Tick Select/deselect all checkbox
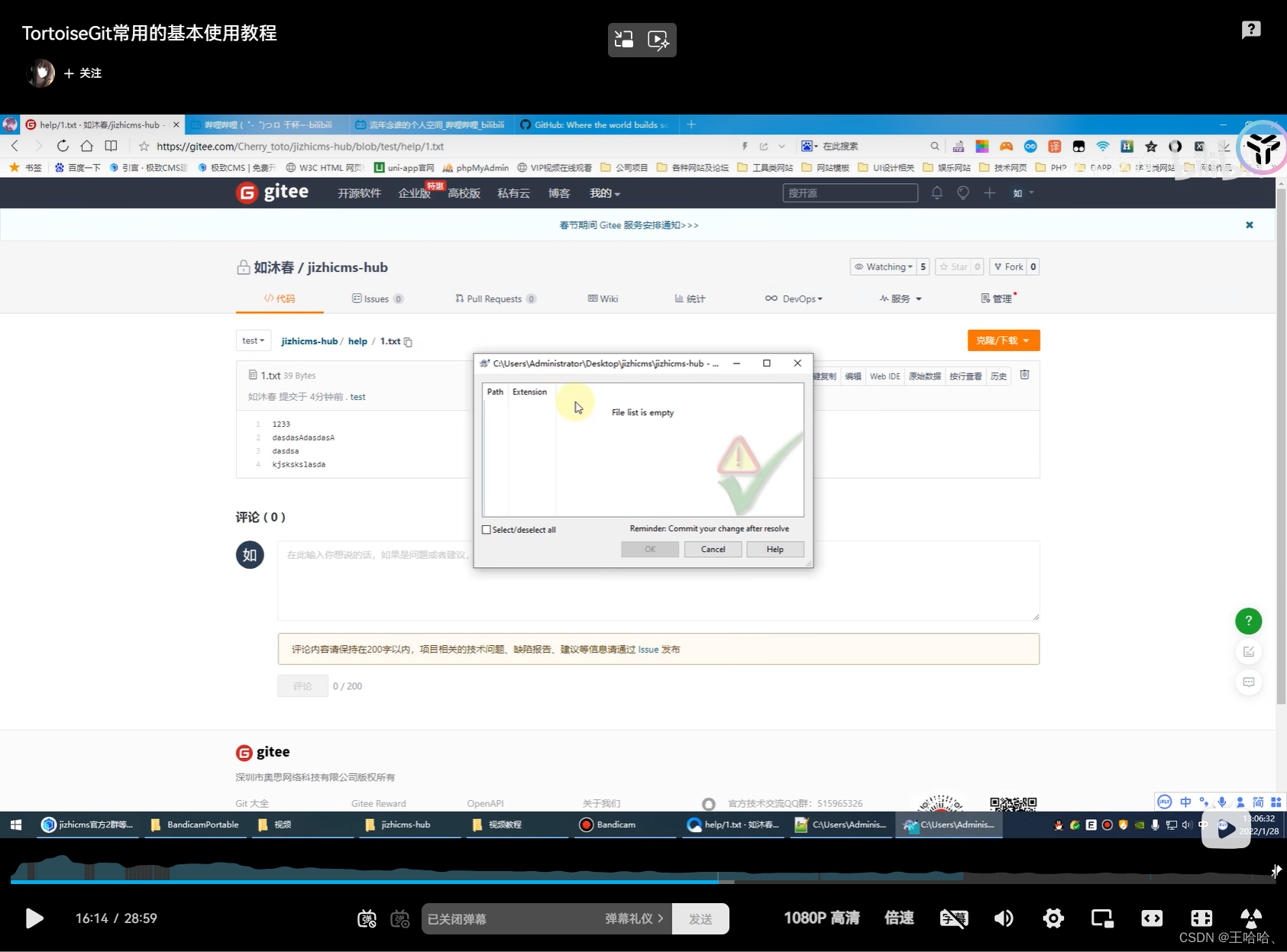 click(x=487, y=530)
